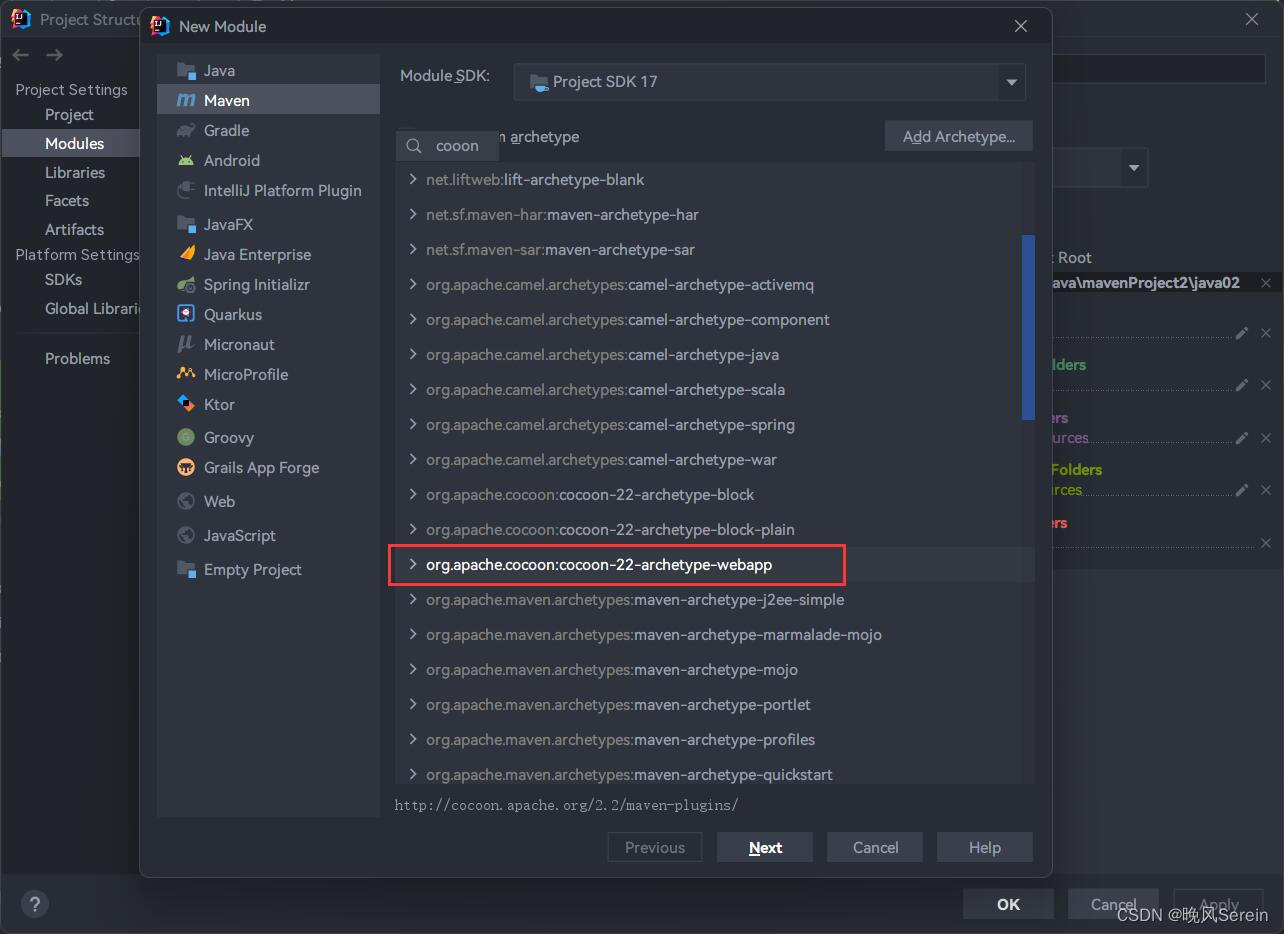Image resolution: width=1284 pixels, height=934 pixels.
Task: Open Project settings page
Action: 69,115
